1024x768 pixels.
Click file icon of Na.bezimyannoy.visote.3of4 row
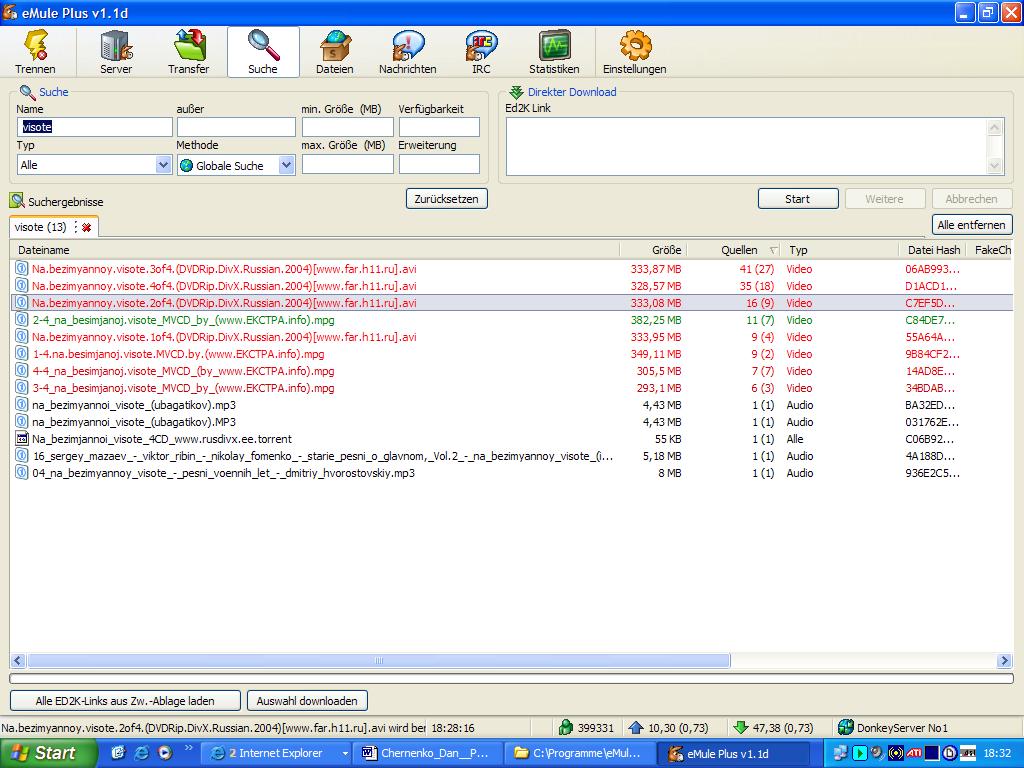pos(22,268)
